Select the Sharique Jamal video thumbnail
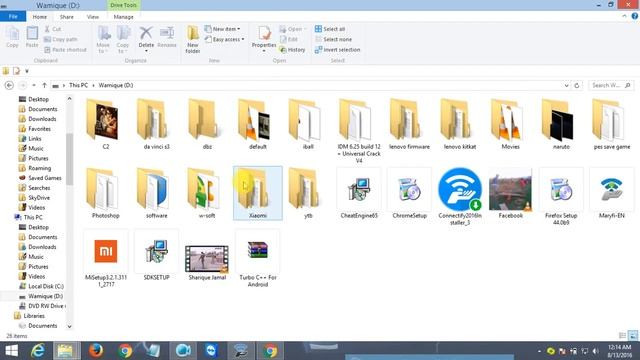 tap(207, 261)
